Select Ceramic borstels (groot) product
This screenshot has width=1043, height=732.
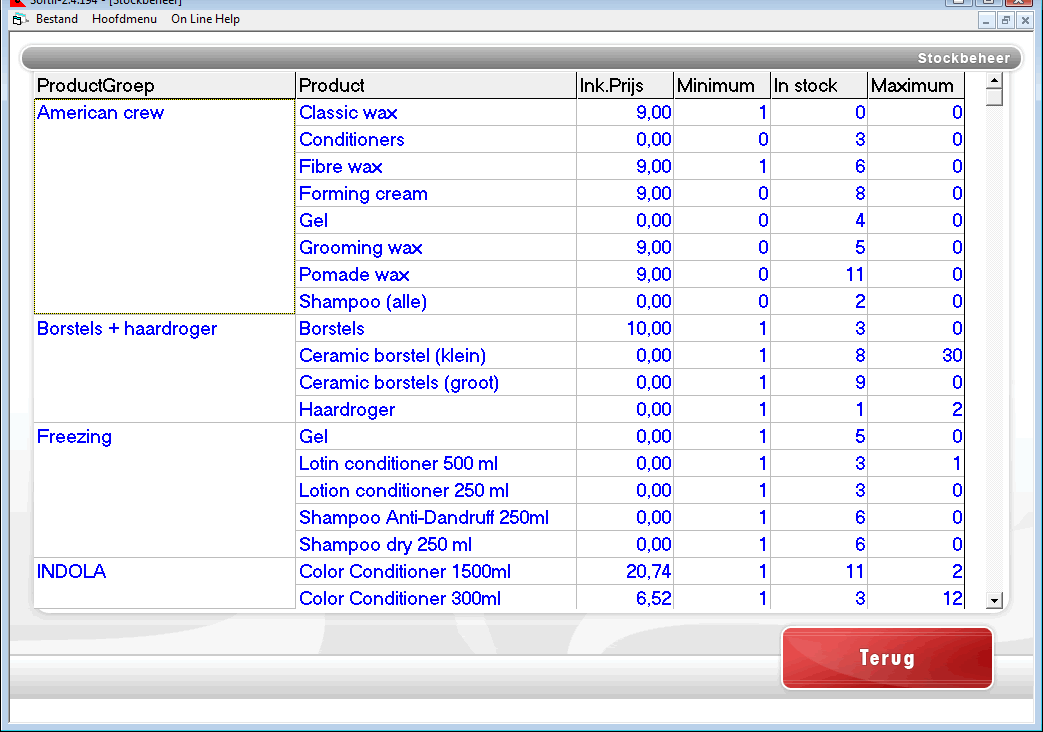click(436, 383)
